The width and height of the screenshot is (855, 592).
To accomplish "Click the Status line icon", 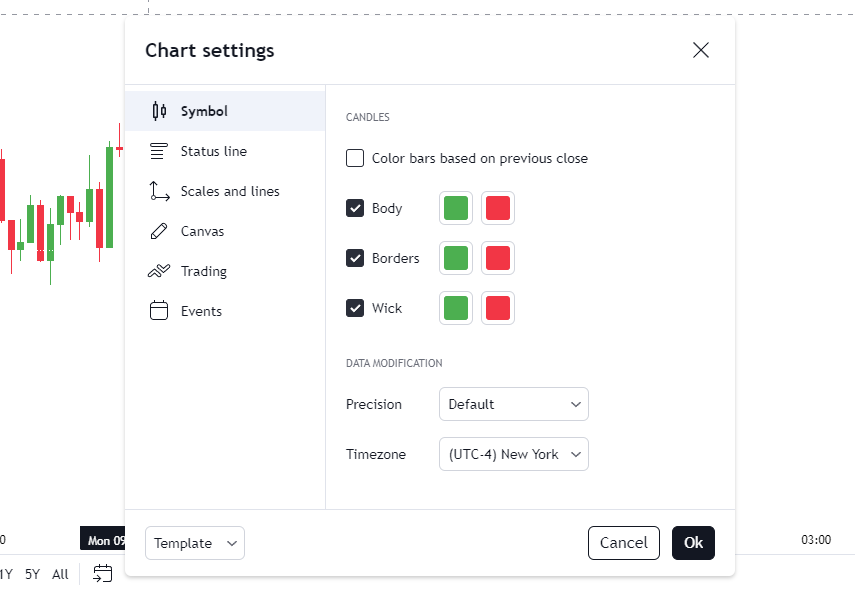I will tap(159, 151).
